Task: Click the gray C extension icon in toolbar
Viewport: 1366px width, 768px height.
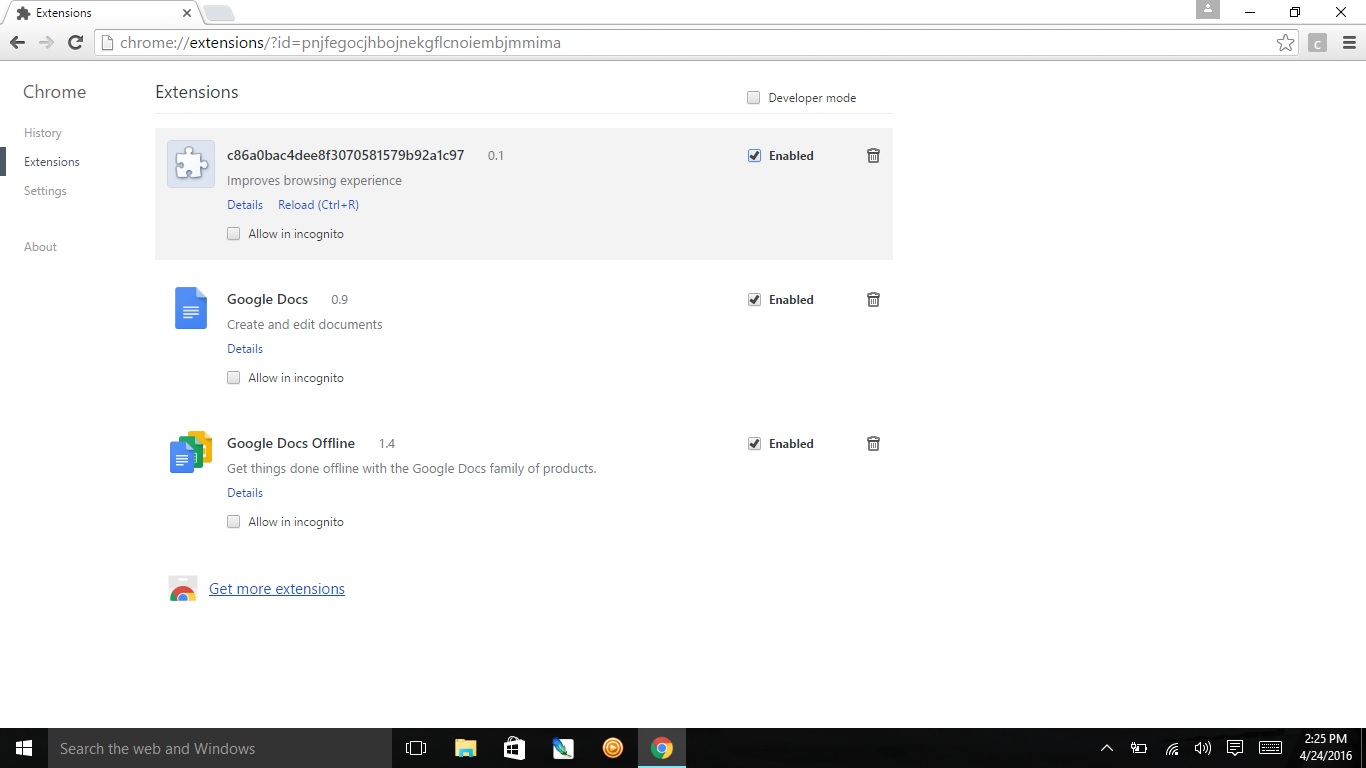Action: coord(1317,43)
